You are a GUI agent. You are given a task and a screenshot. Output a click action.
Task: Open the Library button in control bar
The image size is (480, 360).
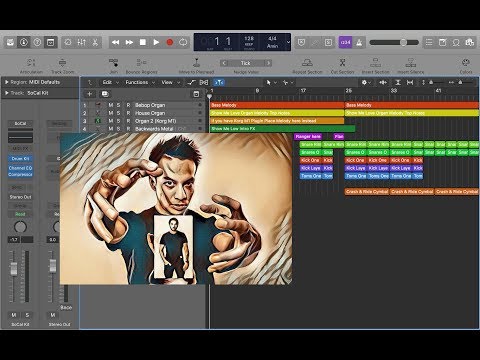click(x=10, y=42)
